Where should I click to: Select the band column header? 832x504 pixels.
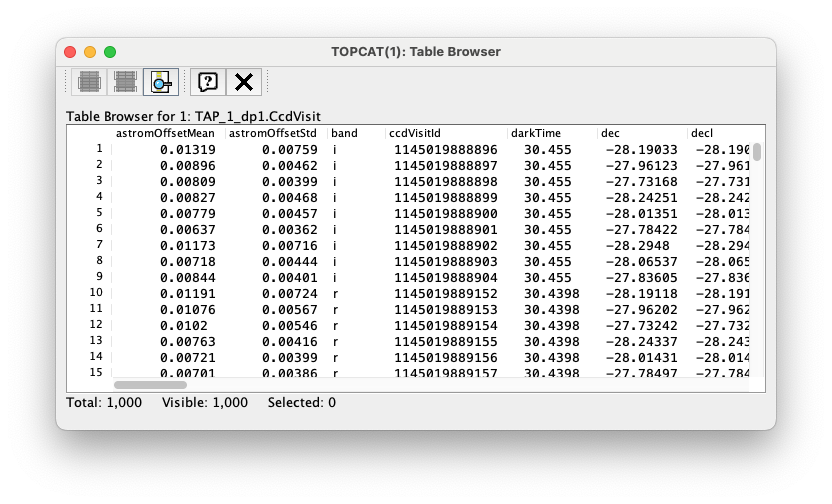point(355,133)
